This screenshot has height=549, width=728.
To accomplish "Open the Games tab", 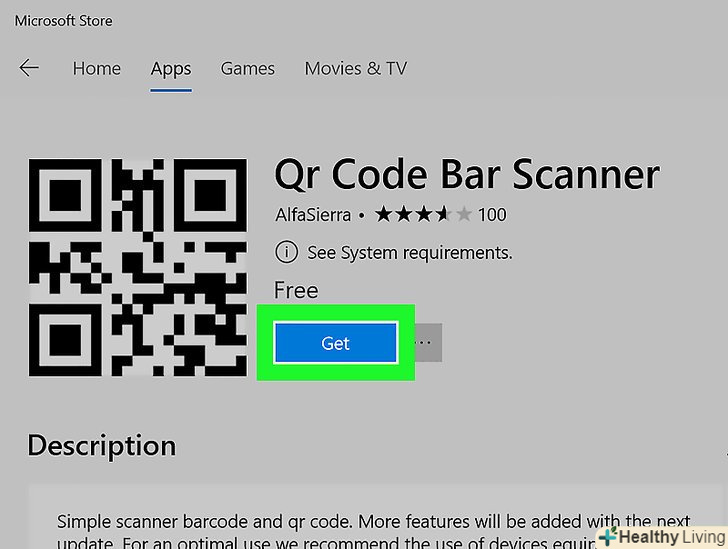I will point(247,69).
